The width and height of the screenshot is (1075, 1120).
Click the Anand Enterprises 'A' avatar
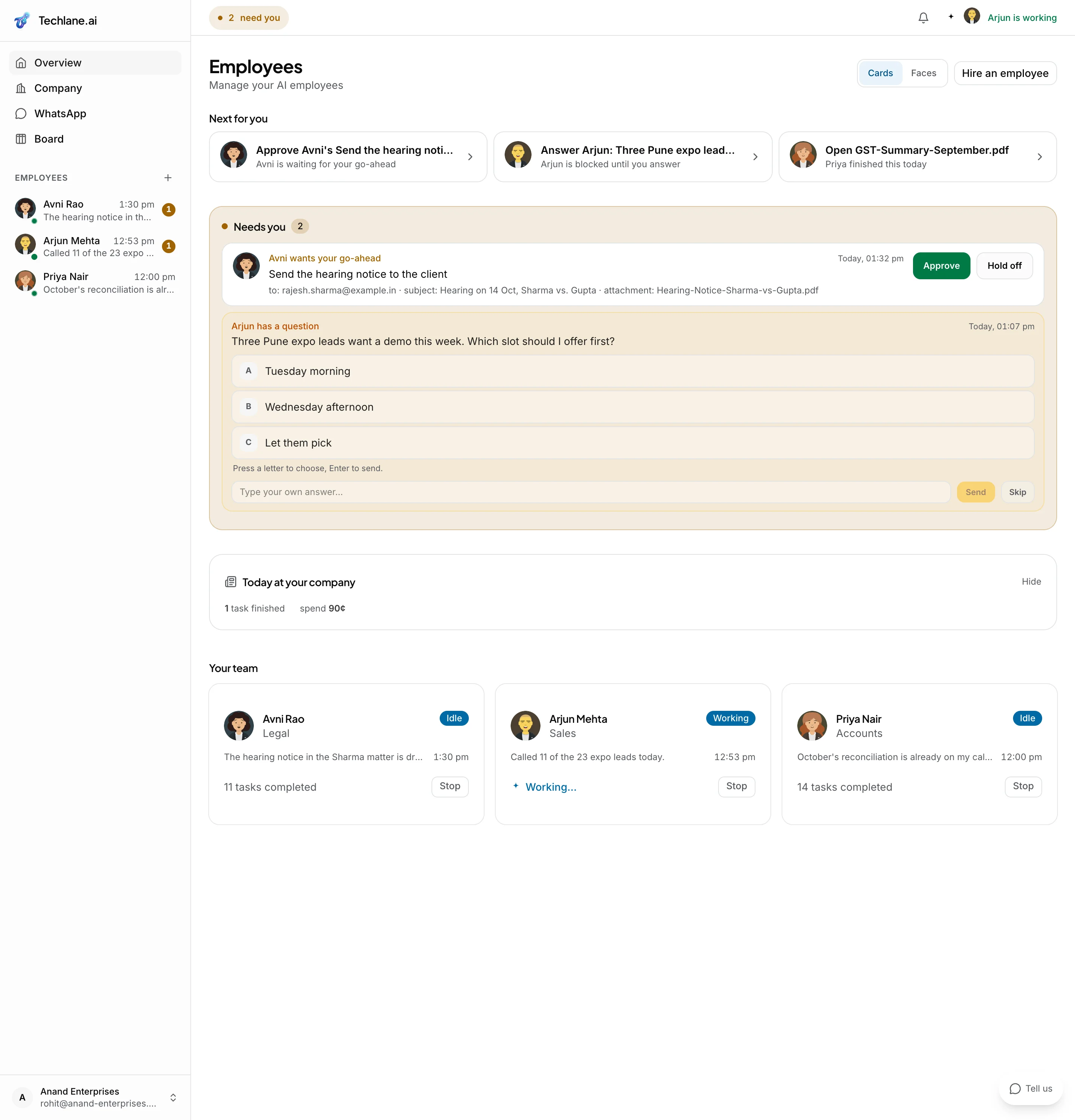point(22,1097)
